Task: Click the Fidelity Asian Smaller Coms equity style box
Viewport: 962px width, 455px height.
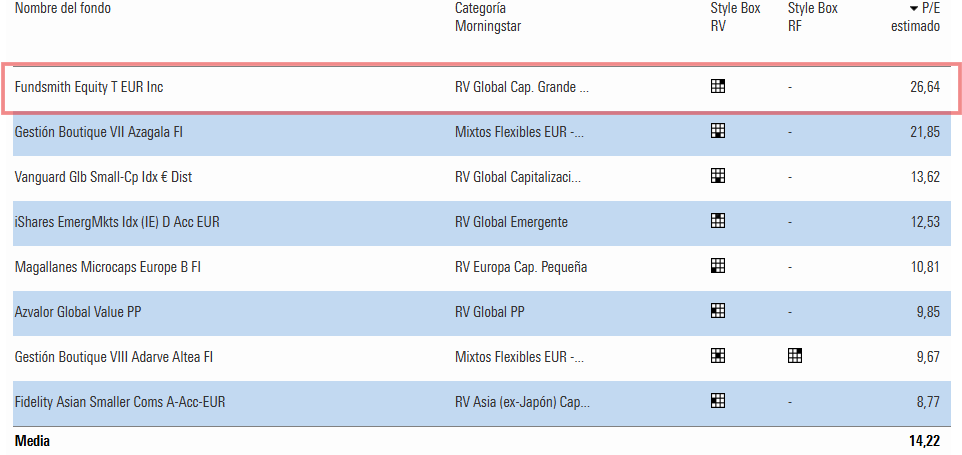Action: click(718, 401)
